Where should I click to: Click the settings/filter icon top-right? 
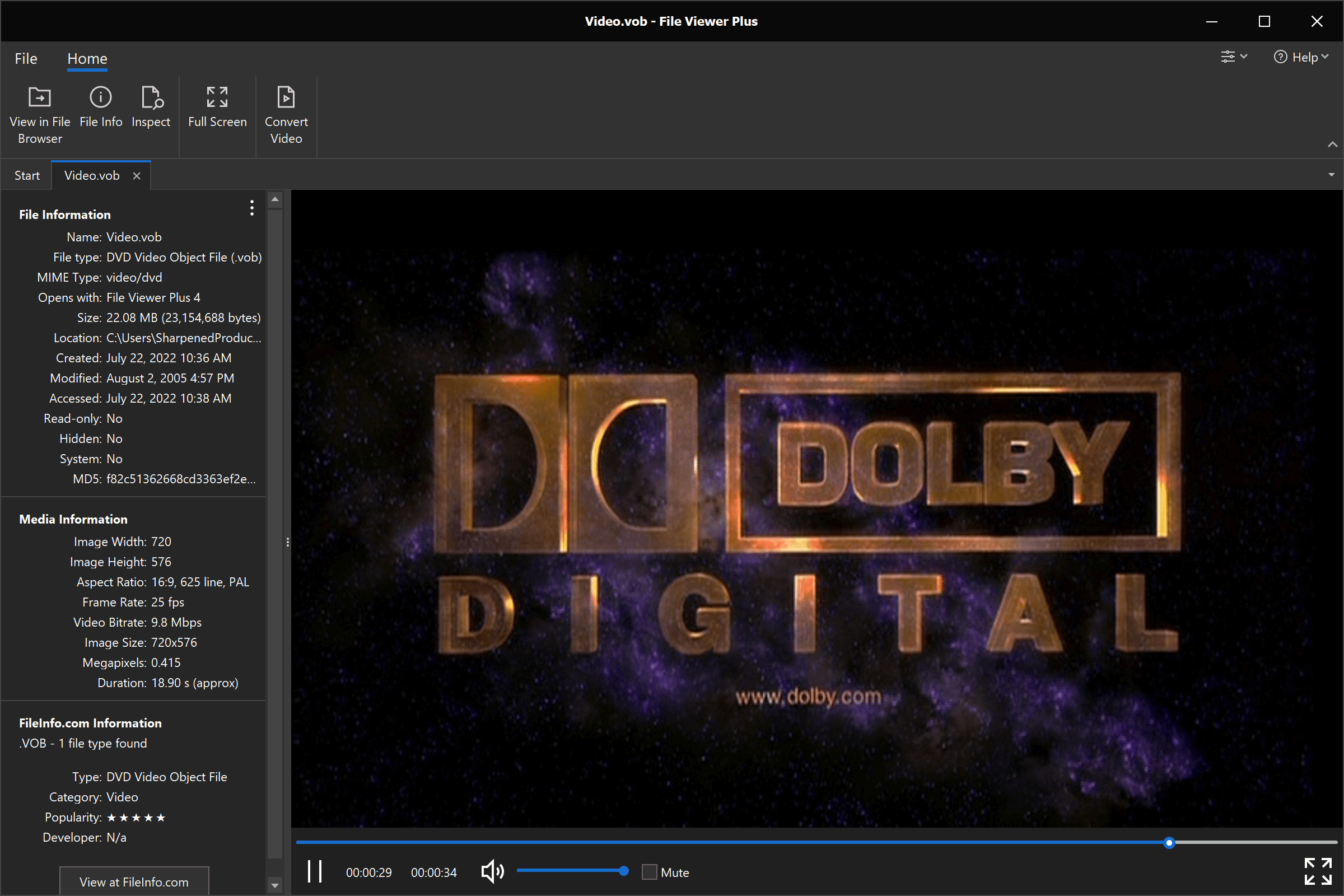(1231, 57)
